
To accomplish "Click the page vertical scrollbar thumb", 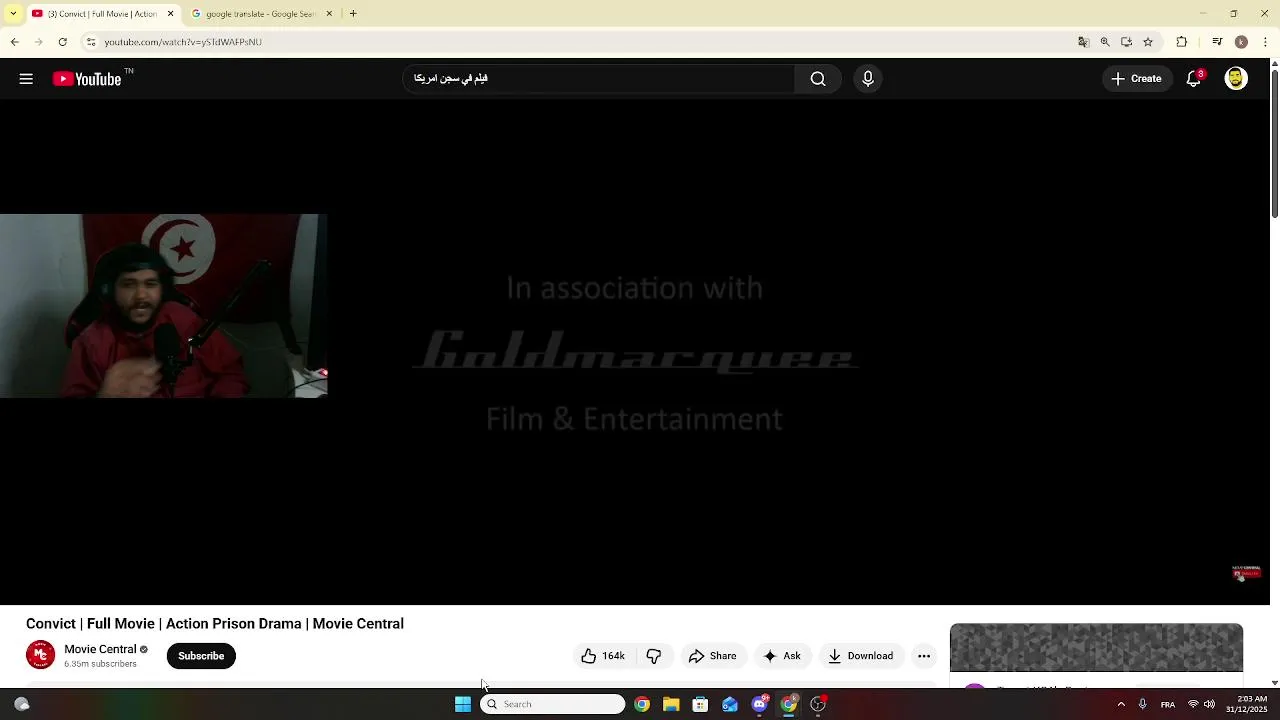I will (x=1274, y=143).
